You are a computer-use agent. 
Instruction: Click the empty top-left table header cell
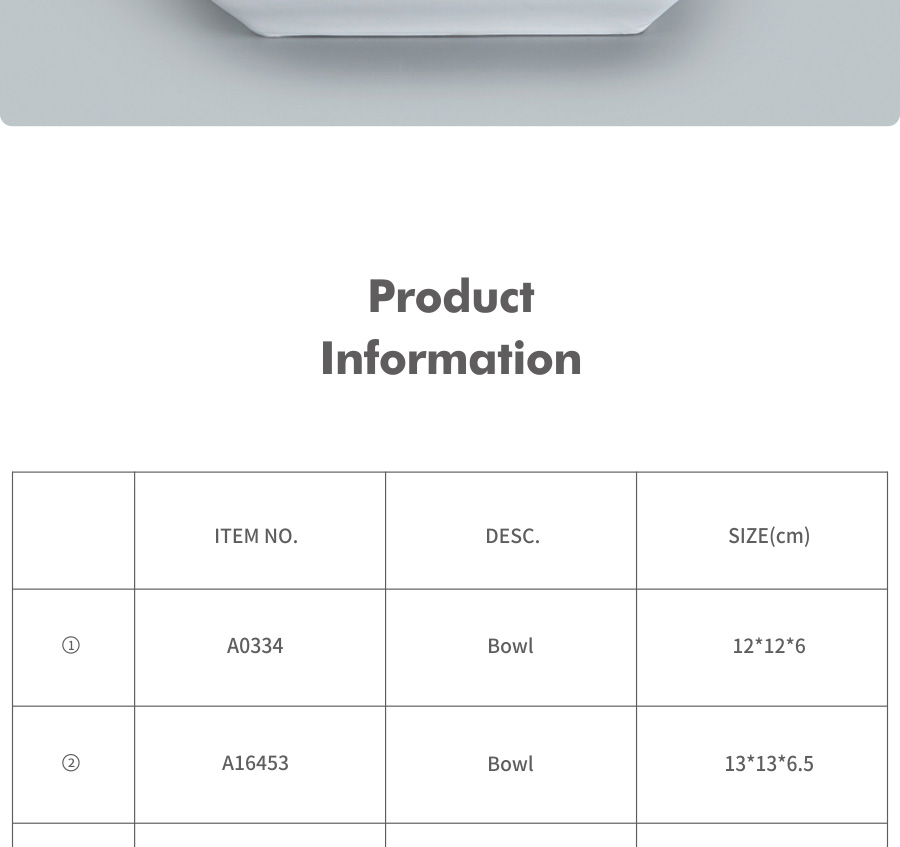pyautogui.click(x=73, y=531)
